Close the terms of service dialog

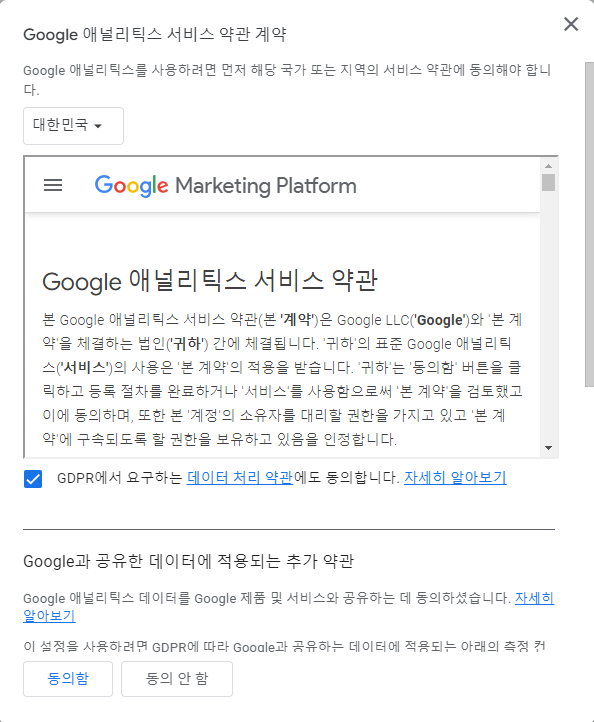coord(571,24)
